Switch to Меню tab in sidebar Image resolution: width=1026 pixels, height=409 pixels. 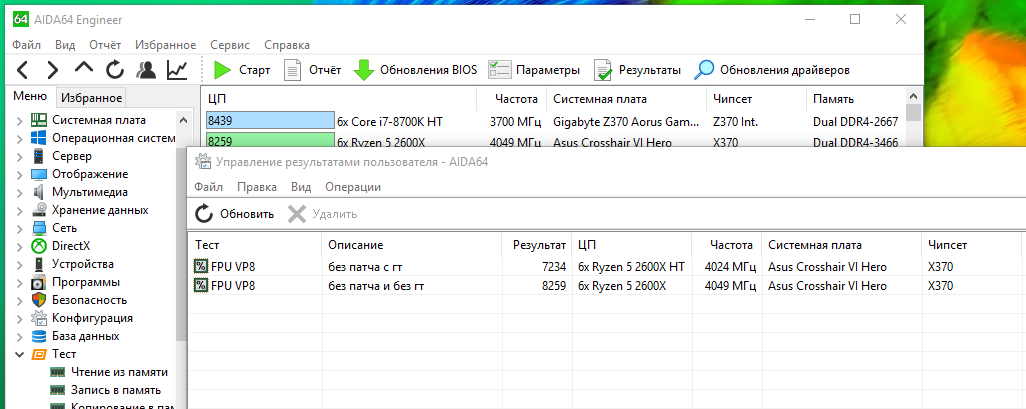(30, 96)
